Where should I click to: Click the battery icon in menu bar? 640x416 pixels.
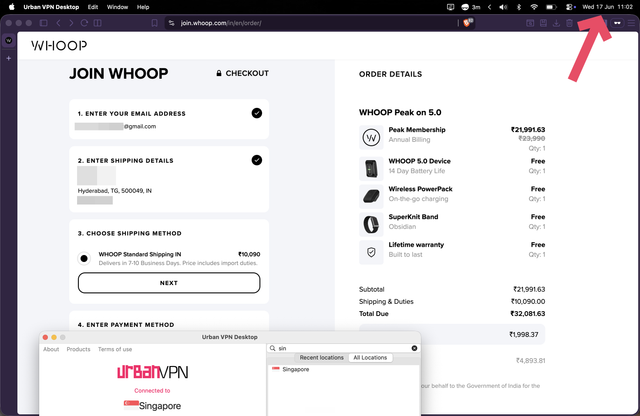click(551, 7)
